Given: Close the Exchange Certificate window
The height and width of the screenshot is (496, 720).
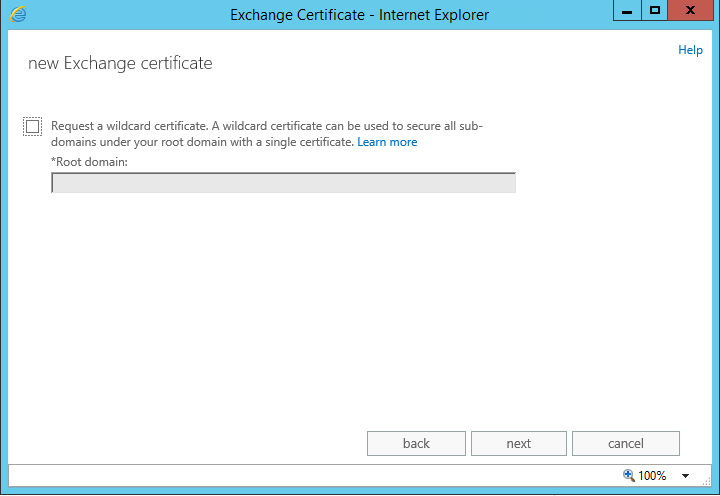Looking at the screenshot, I should pyautogui.click(x=690, y=11).
